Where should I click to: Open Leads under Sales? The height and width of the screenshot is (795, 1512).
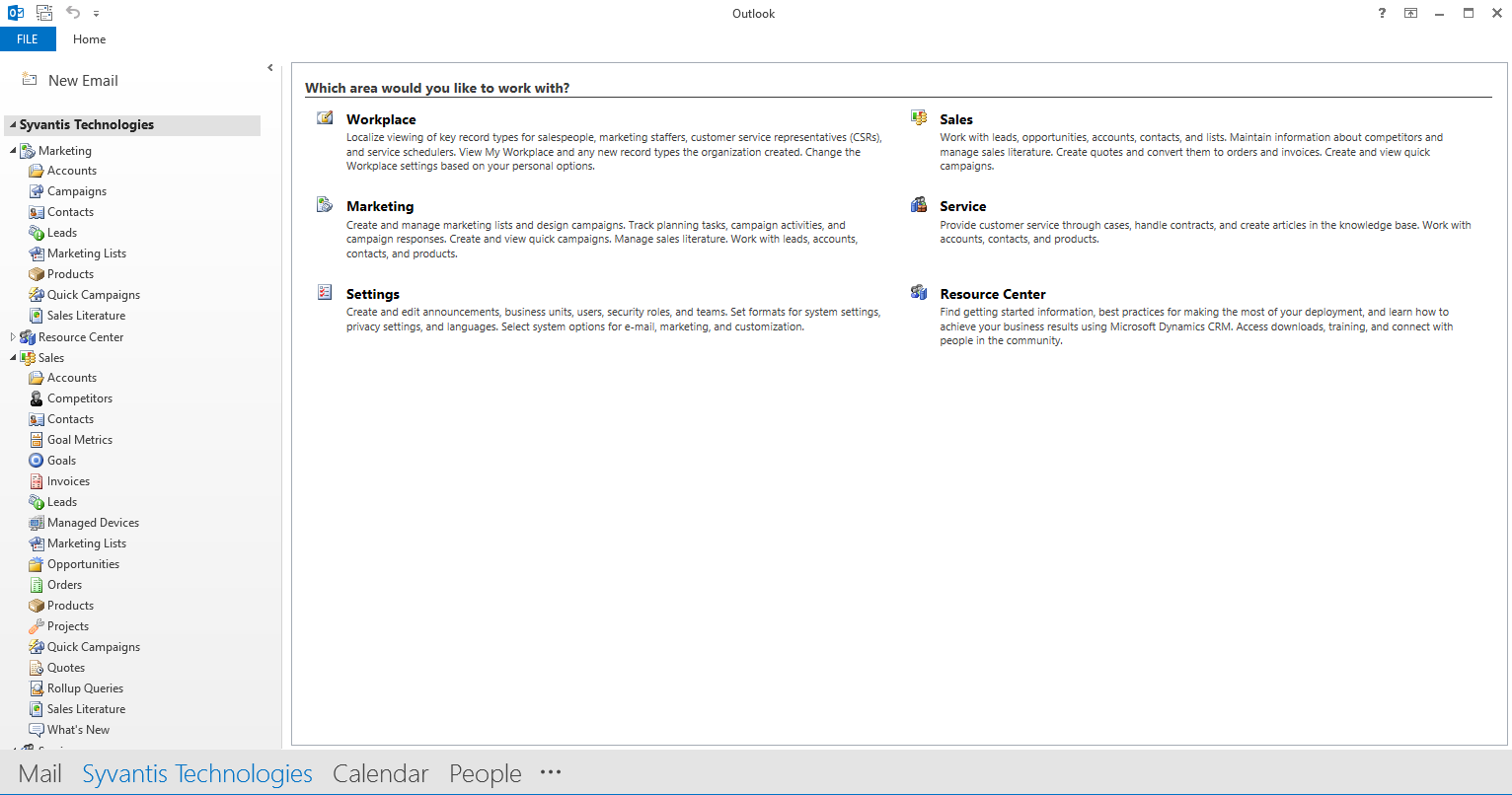62,502
